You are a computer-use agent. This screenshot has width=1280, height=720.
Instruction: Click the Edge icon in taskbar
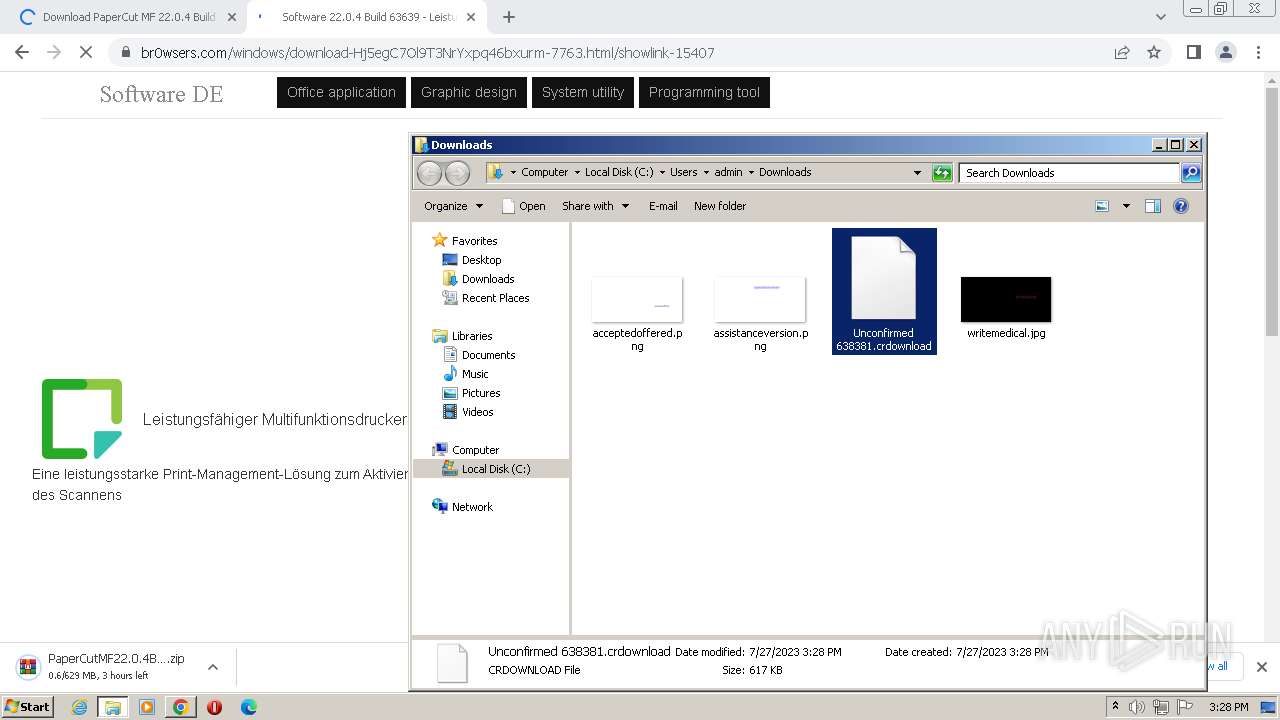click(248, 707)
